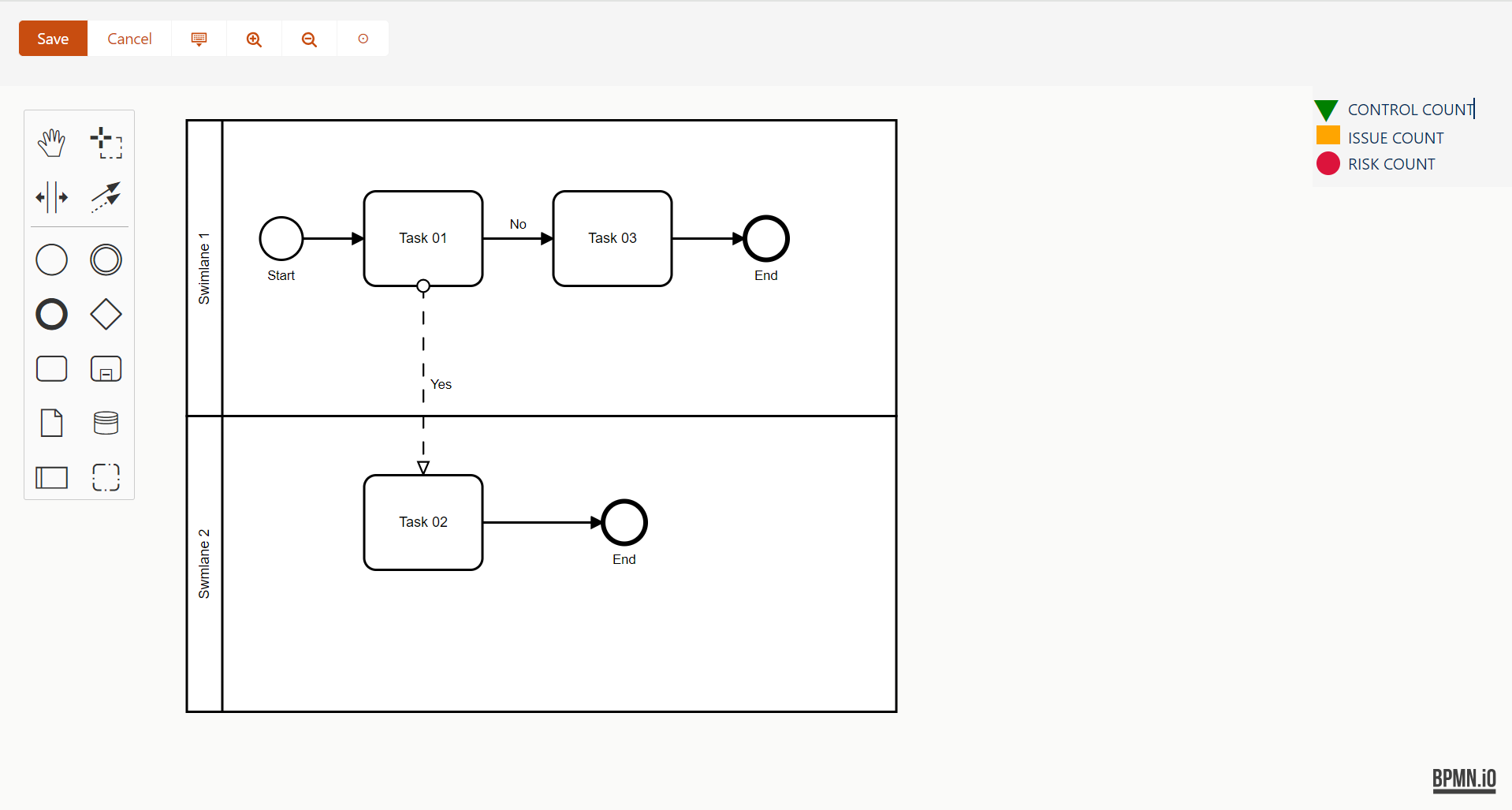Select the expanded Subprocess palette shape
Image resolution: width=1512 pixels, height=810 pixels.
point(106,368)
